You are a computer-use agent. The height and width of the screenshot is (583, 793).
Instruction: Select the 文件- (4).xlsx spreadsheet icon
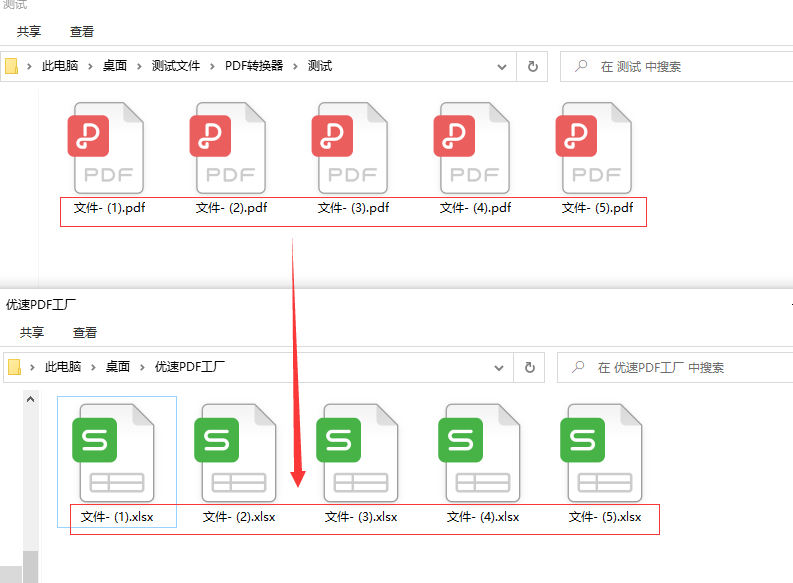[482, 450]
